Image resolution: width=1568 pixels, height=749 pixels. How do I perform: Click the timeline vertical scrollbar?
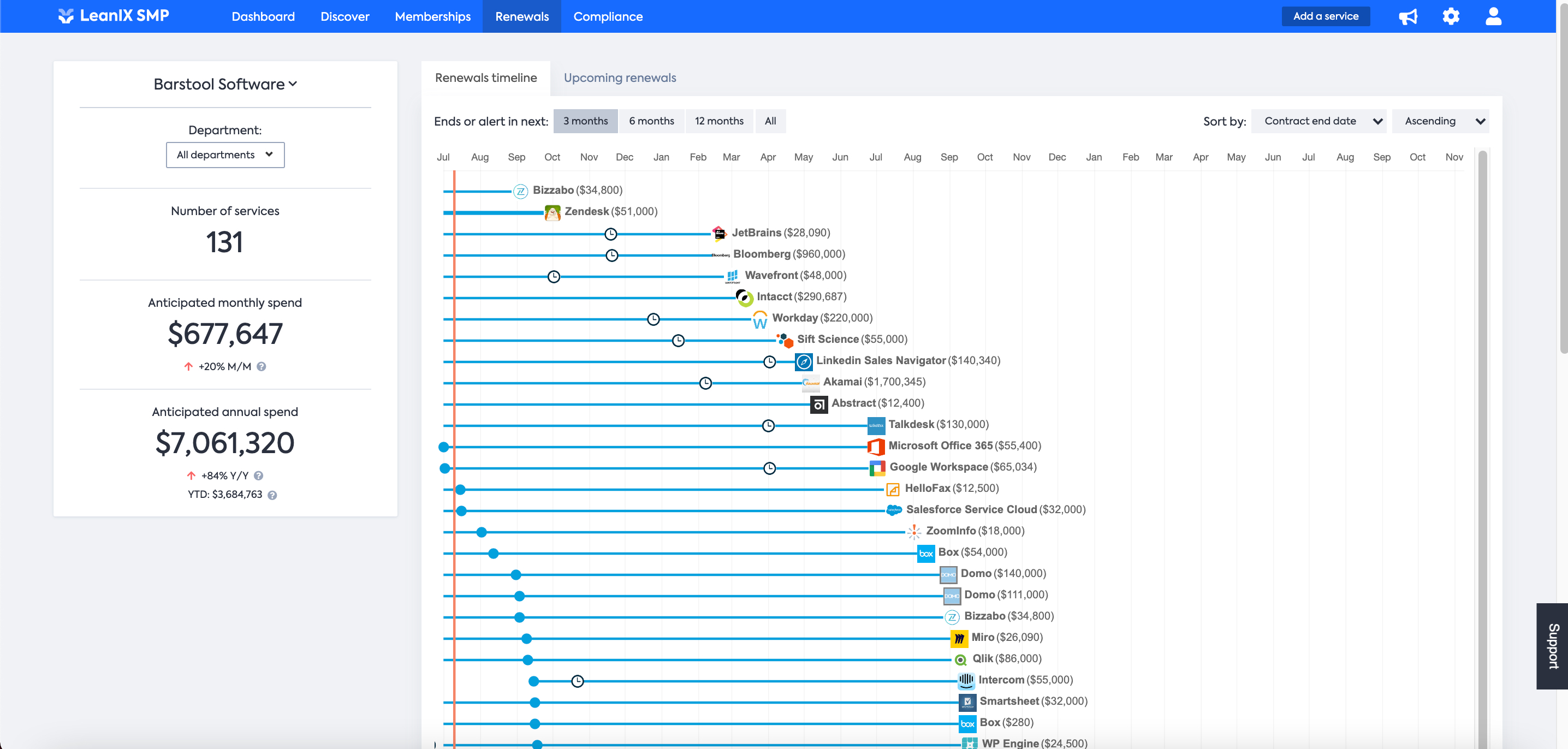tap(1482, 426)
